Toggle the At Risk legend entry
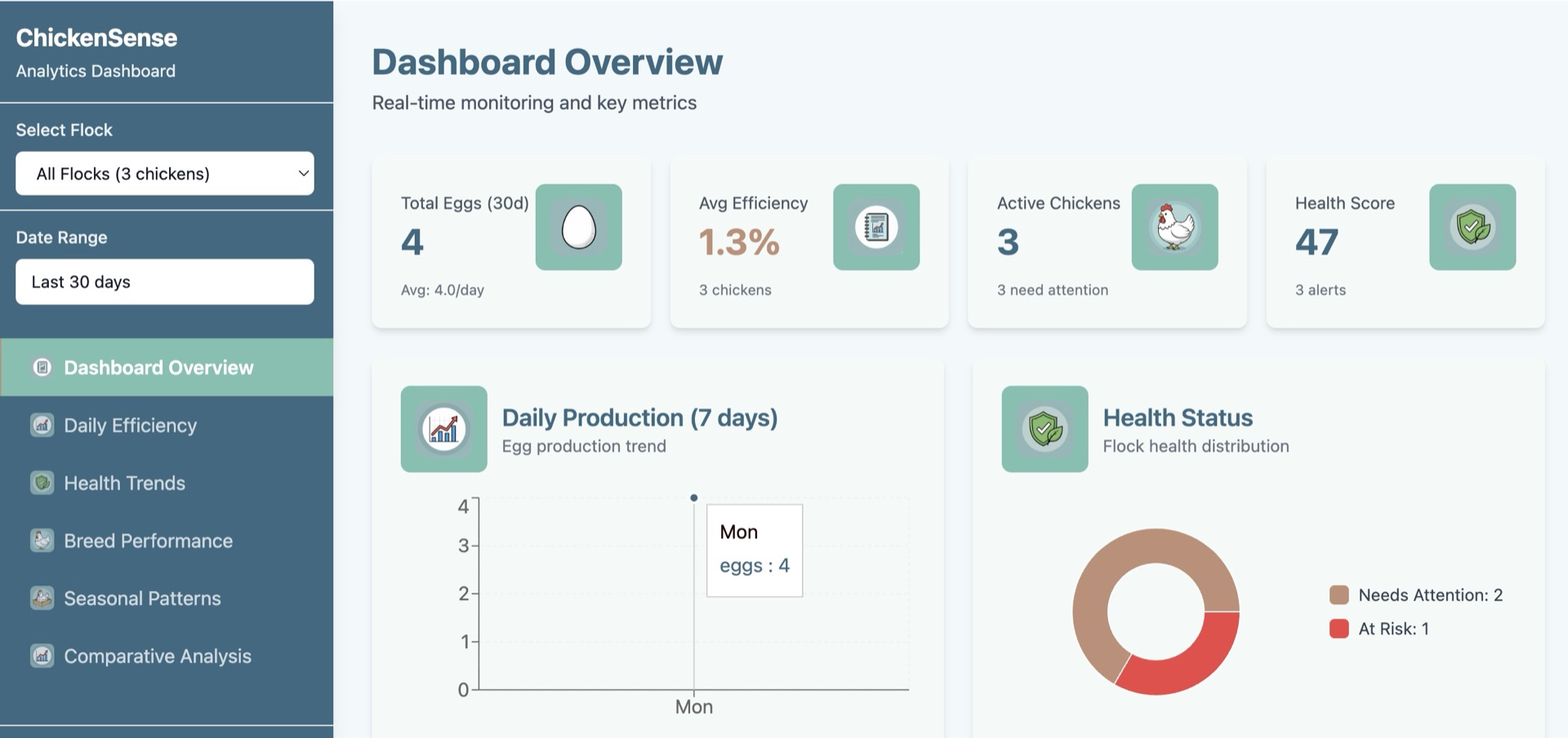Screen dimensions: 1568x738 click(1339, 629)
